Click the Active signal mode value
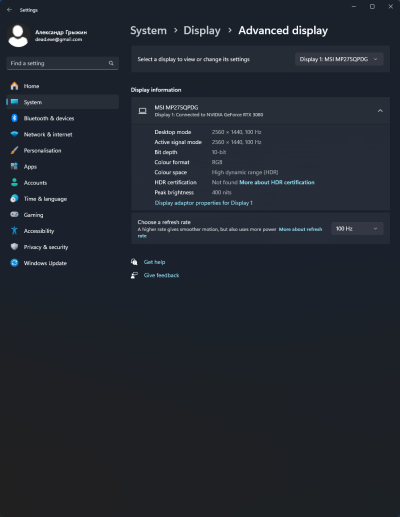This screenshot has width=400, height=517. click(236, 142)
